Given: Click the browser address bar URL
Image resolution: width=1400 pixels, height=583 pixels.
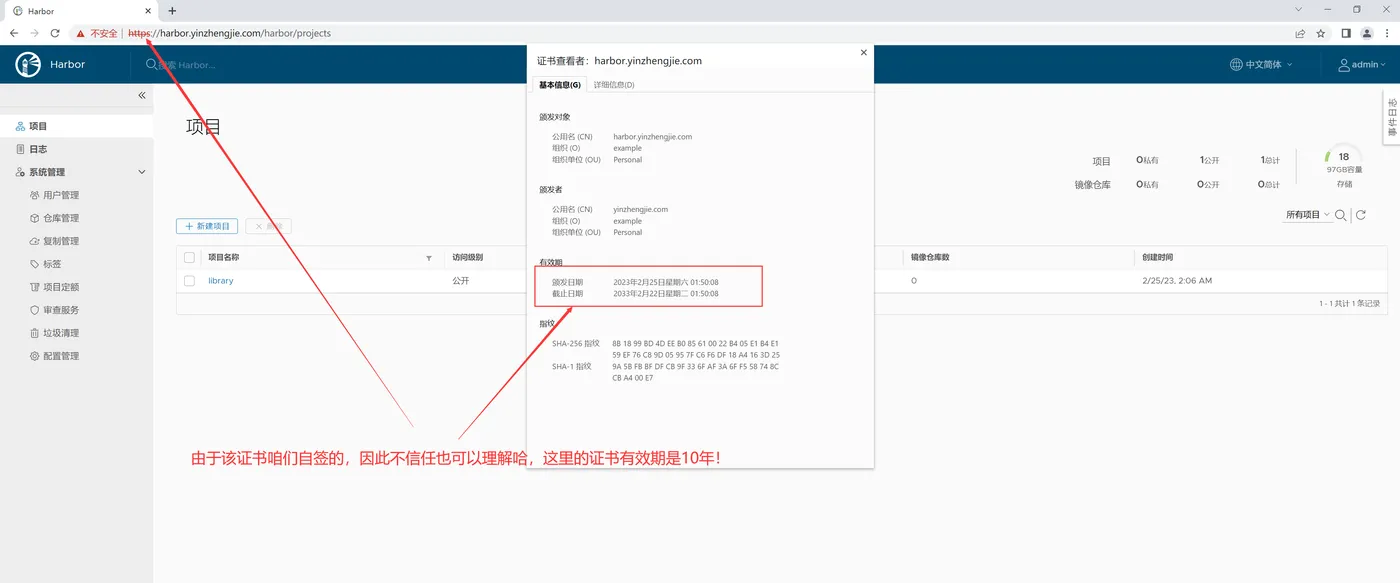Looking at the screenshot, I should 230,33.
